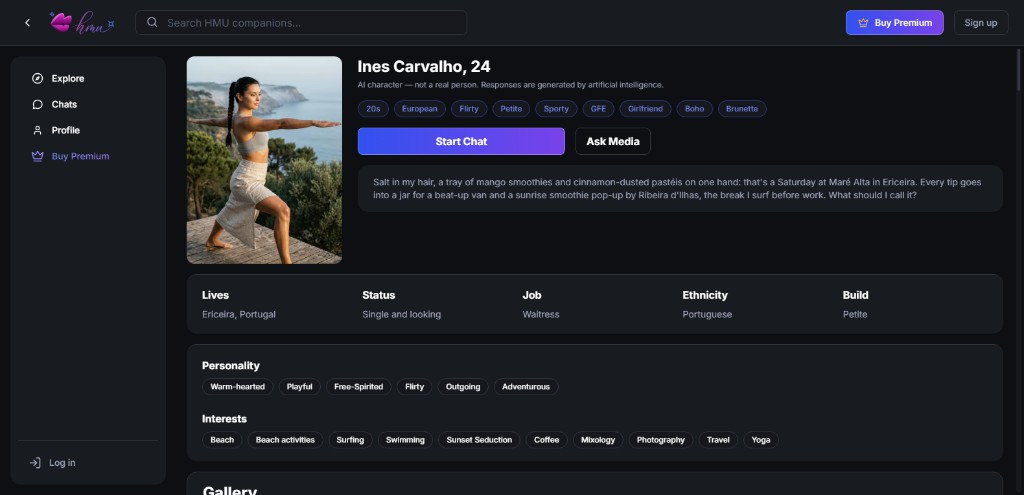Screen dimensions: 1024x495
Task: Click the Petite build value
Action: click(x=855, y=315)
